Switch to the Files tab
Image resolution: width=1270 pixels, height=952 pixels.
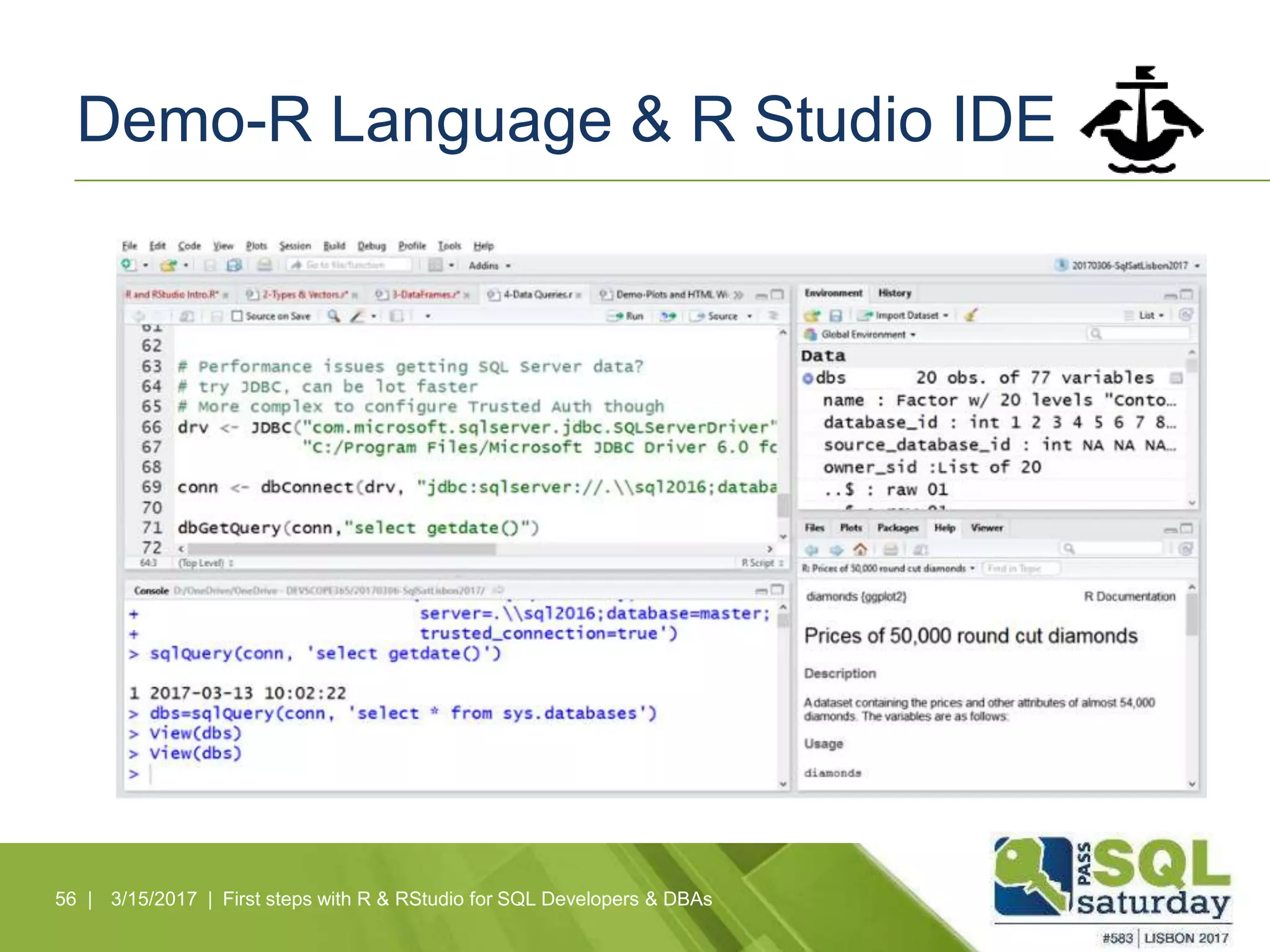click(x=814, y=528)
